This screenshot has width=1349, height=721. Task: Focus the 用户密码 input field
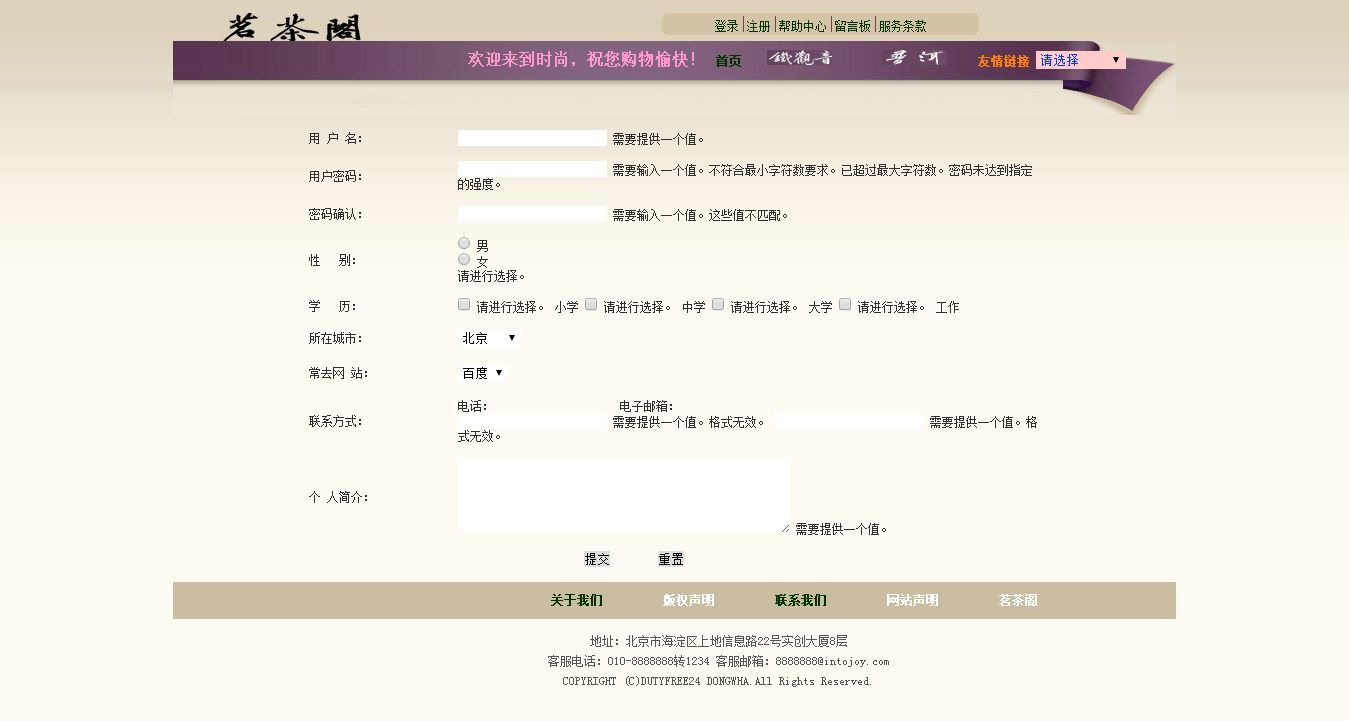click(532, 169)
